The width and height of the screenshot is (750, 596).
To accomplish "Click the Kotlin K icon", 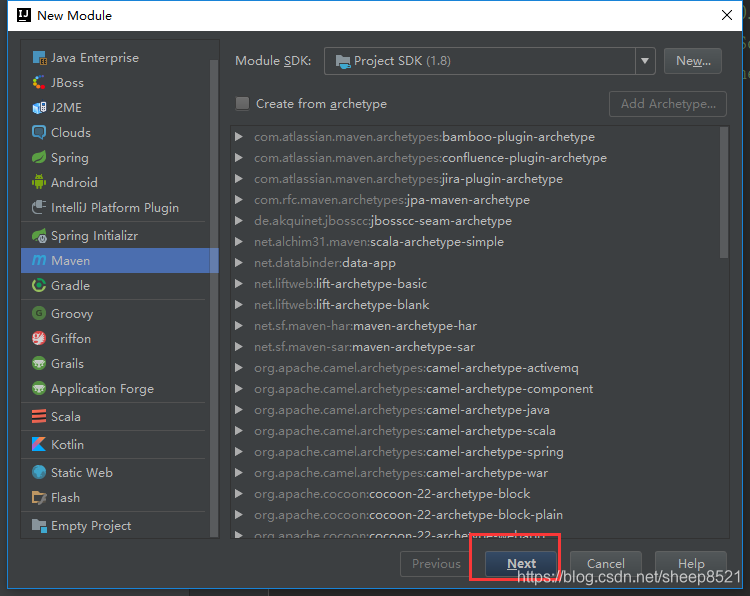I will (39, 444).
